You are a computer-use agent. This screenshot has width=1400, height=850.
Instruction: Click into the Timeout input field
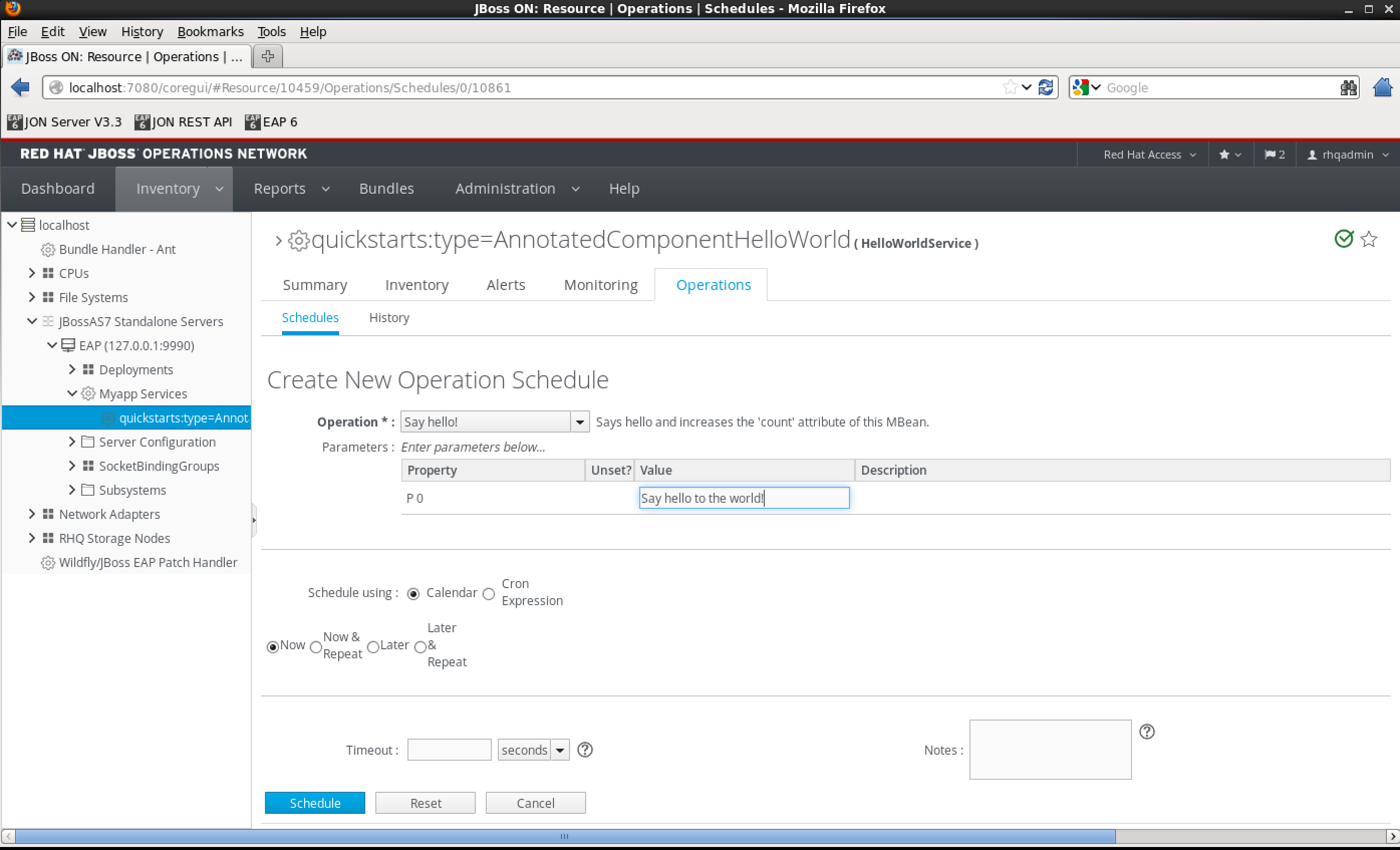[x=449, y=750]
